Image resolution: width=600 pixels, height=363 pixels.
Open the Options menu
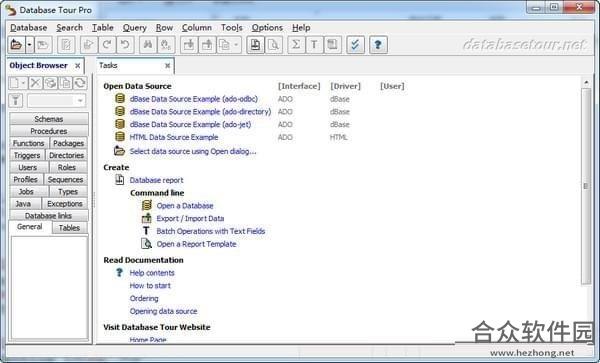point(267,28)
